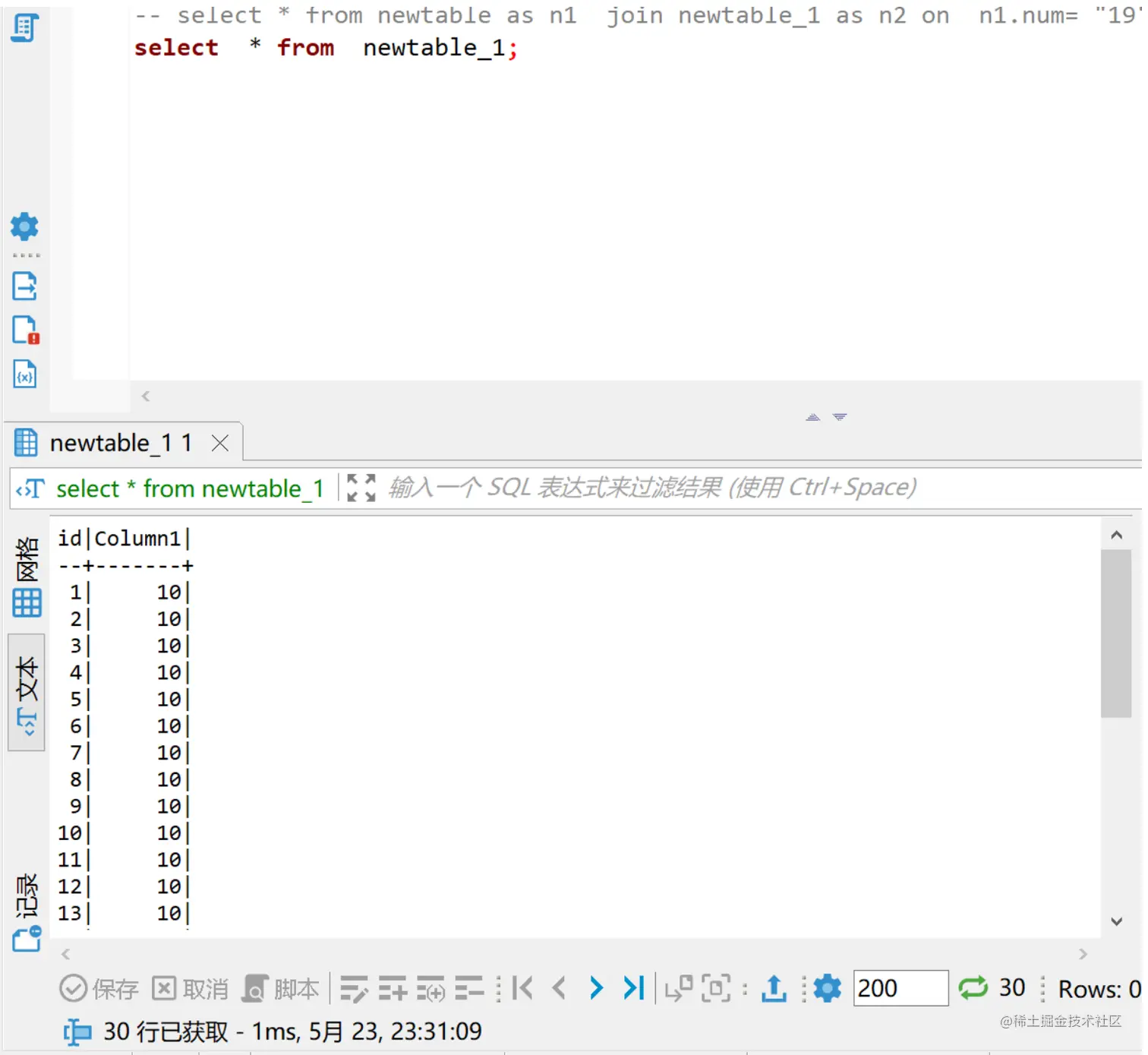Open result set settings gear in bottom toolbar
Viewport: 1148px width, 1055px height.
click(827, 988)
